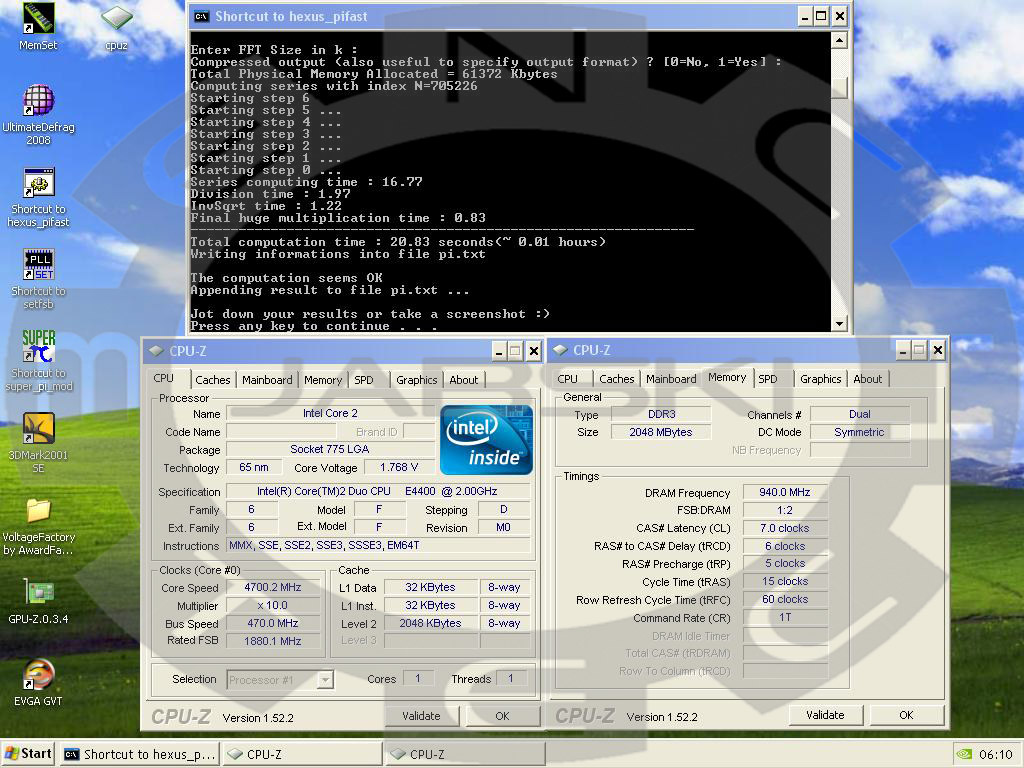The height and width of the screenshot is (768, 1024).
Task: Launch 3DMark2001 SE desktop icon
Action: click(x=38, y=443)
